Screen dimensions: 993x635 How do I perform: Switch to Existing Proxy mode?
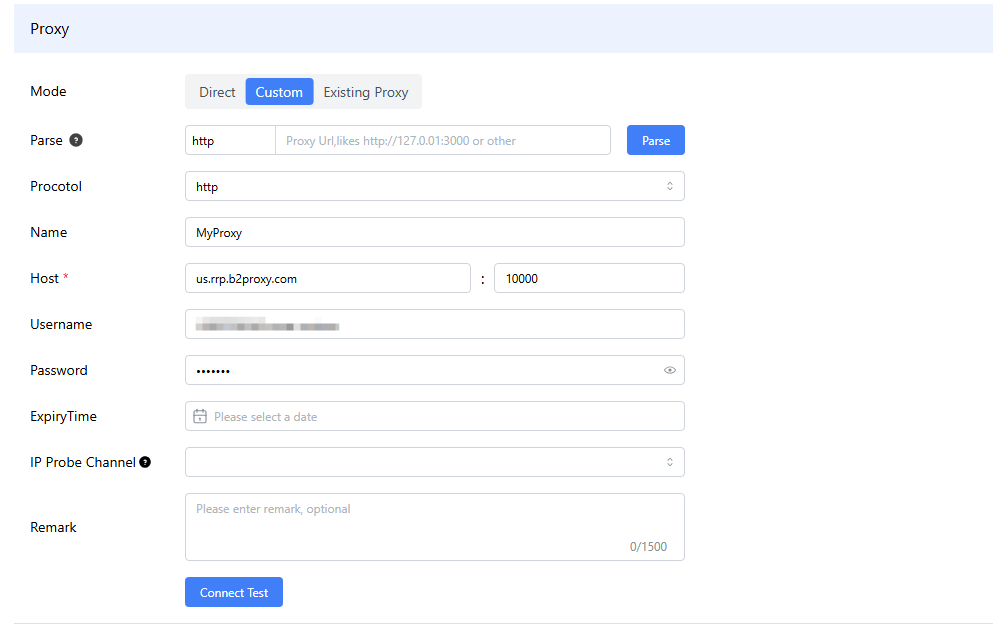pos(366,92)
